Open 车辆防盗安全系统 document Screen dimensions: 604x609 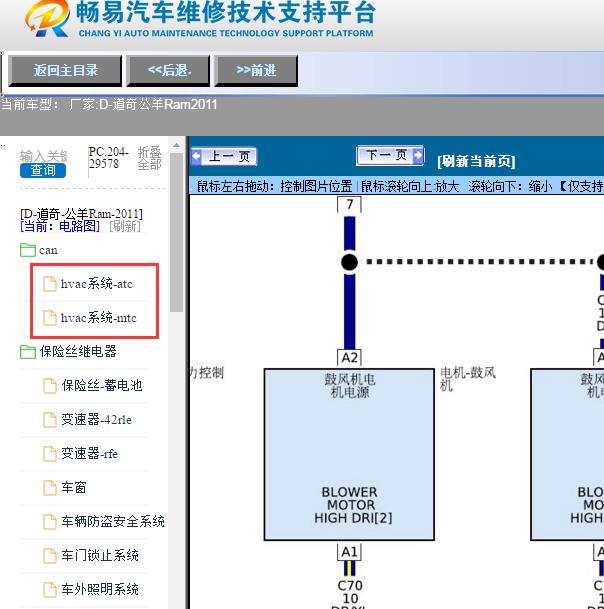(x=113, y=522)
